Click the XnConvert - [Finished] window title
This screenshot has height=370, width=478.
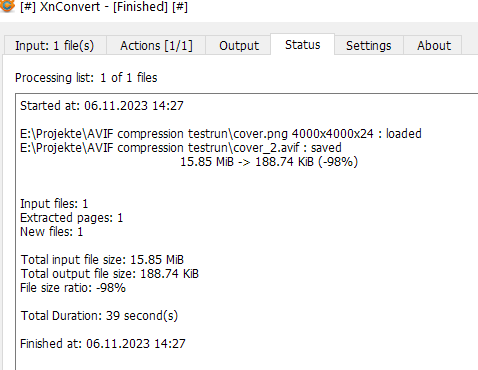tap(104, 6)
